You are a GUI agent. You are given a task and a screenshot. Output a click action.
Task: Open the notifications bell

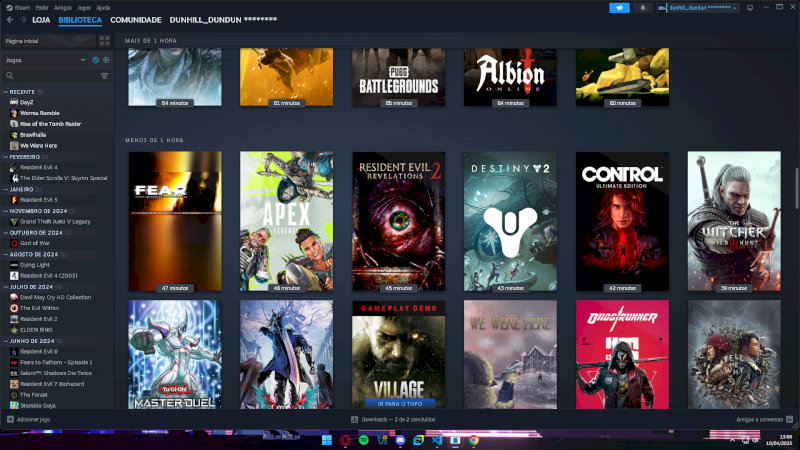(645, 7)
